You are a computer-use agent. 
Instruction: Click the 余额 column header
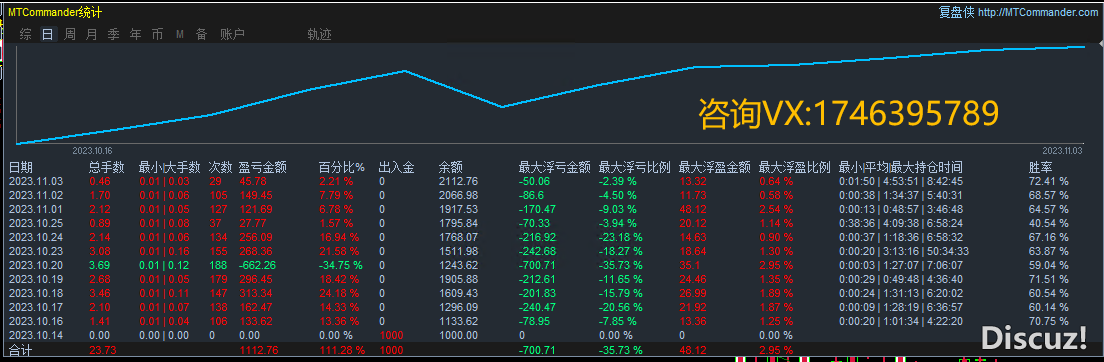451,168
